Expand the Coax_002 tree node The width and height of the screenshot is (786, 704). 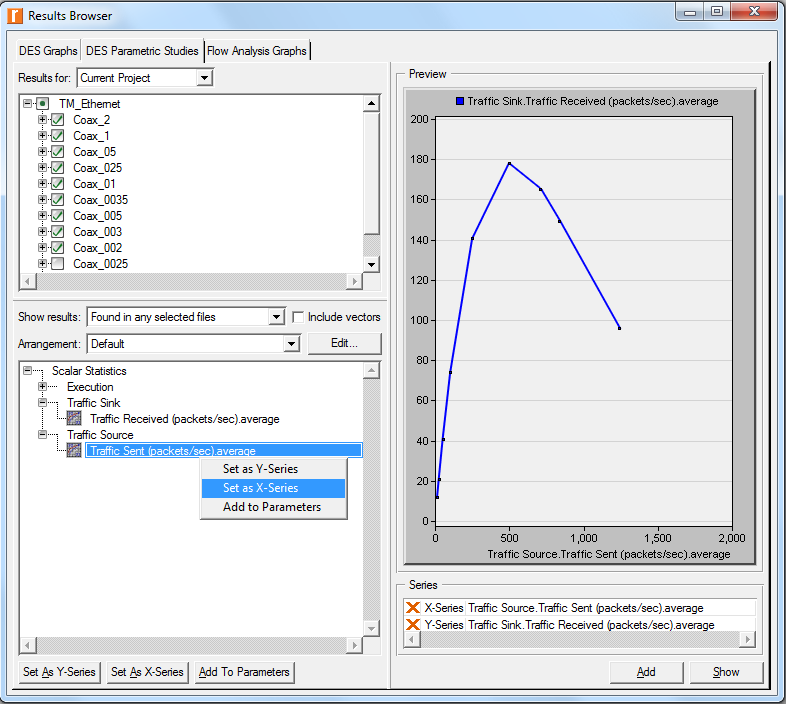pyautogui.click(x=43, y=247)
